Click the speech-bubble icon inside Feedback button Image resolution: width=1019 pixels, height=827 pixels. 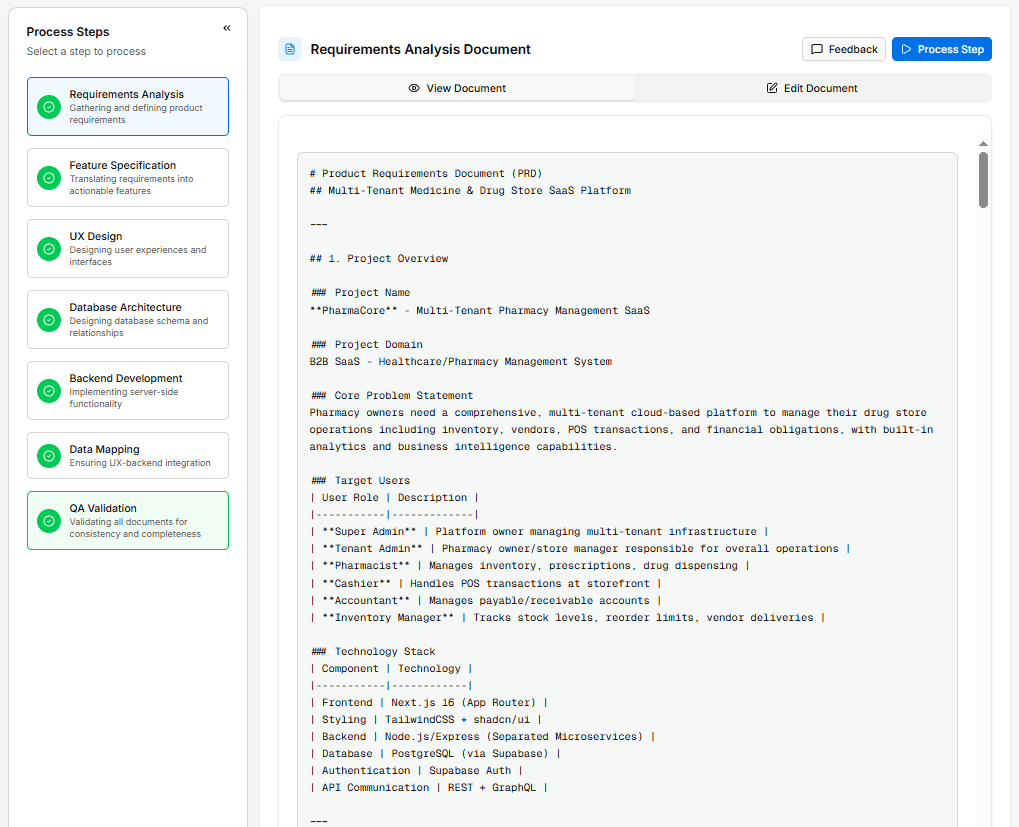817,48
